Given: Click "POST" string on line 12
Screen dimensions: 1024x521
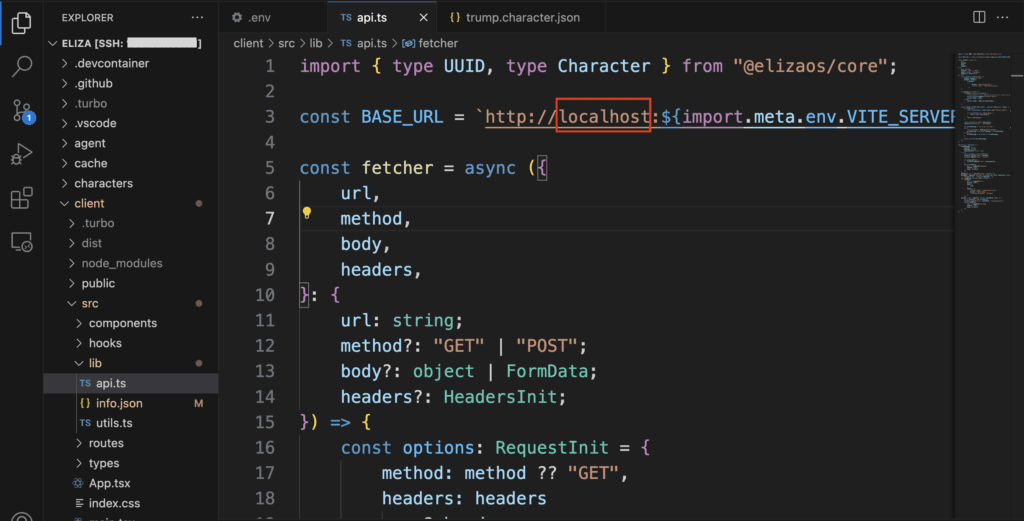Looking at the screenshot, I should pos(547,346).
